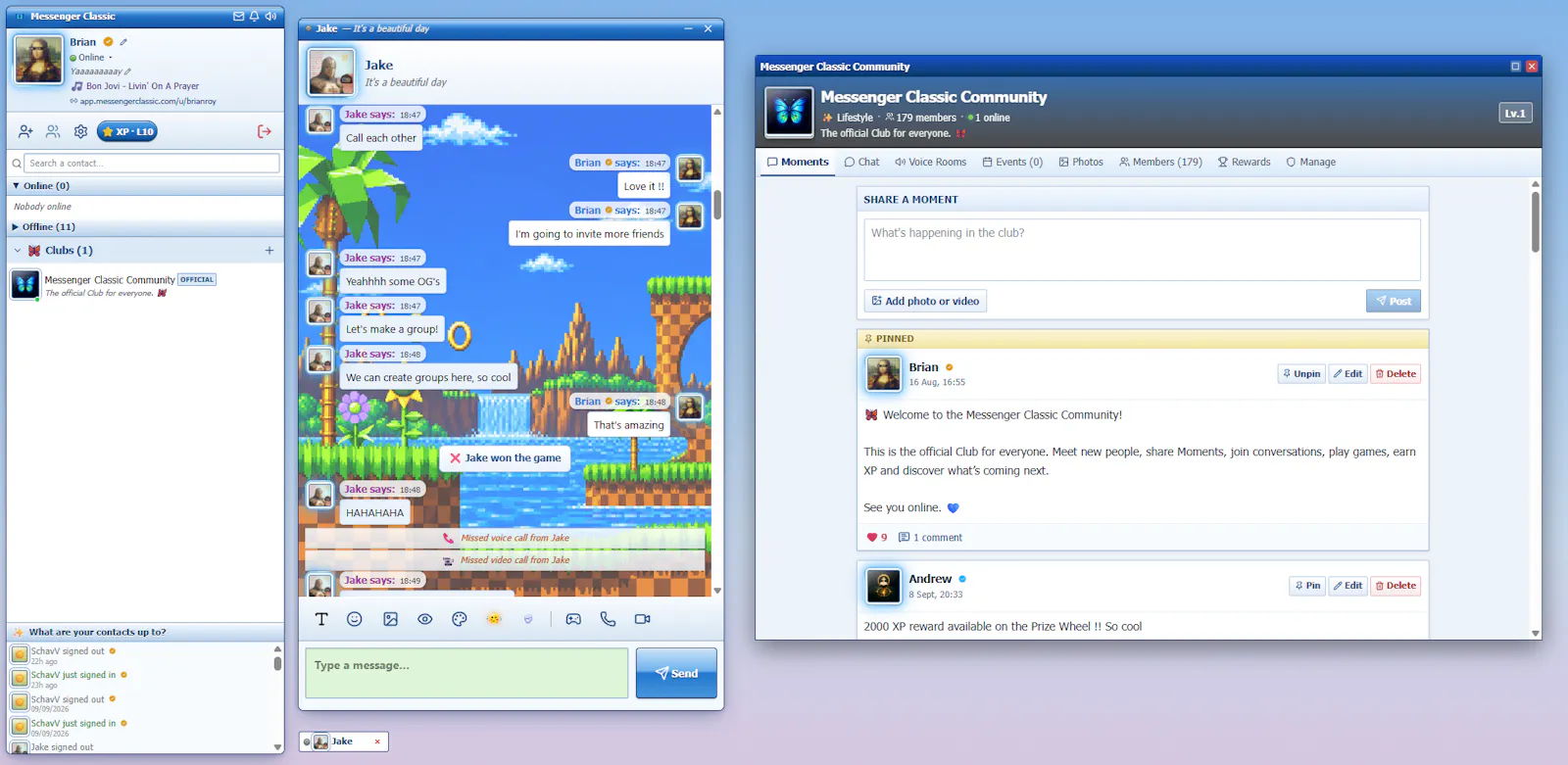The image size is (1568, 765).
Task: Click the notification bell icon
Action: (254, 17)
